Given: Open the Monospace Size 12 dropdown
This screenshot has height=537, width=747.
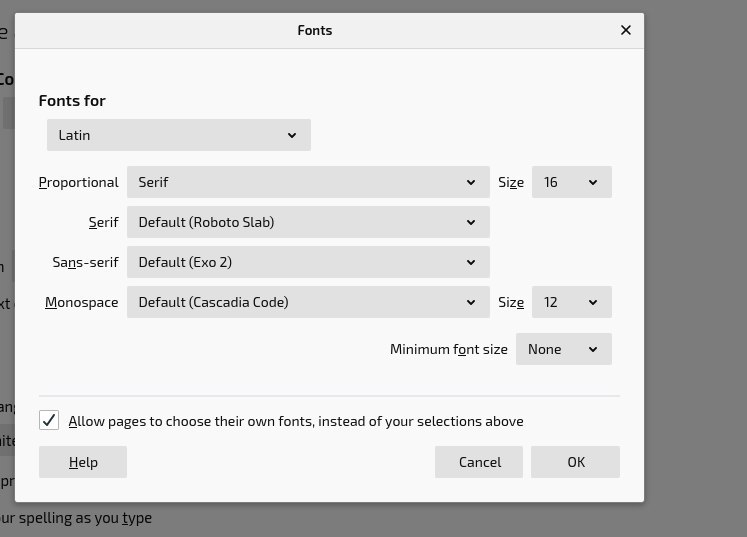Looking at the screenshot, I should tap(572, 302).
